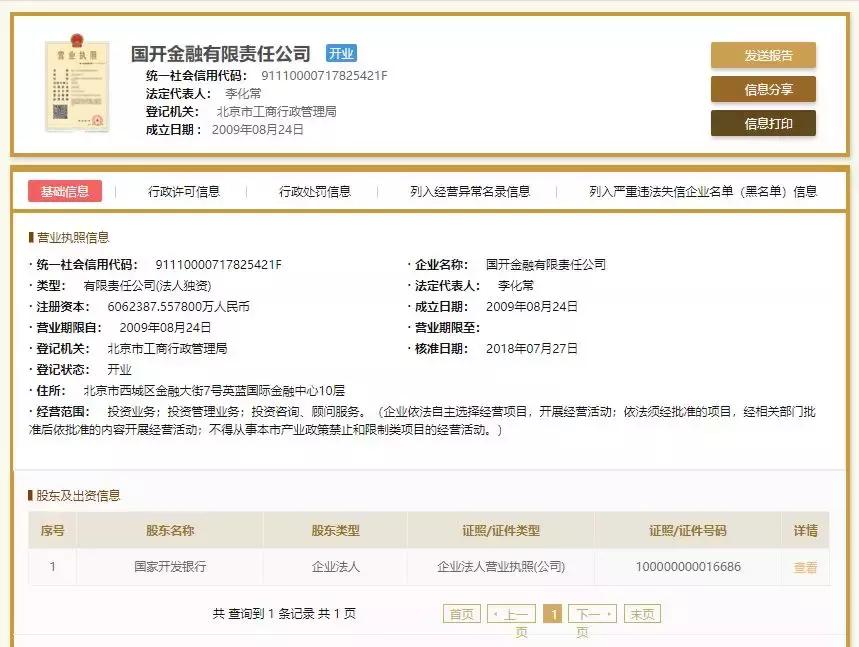Click the 营业执照信息 section header marker
This screenshot has width=859, height=647.
pos(31,236)
